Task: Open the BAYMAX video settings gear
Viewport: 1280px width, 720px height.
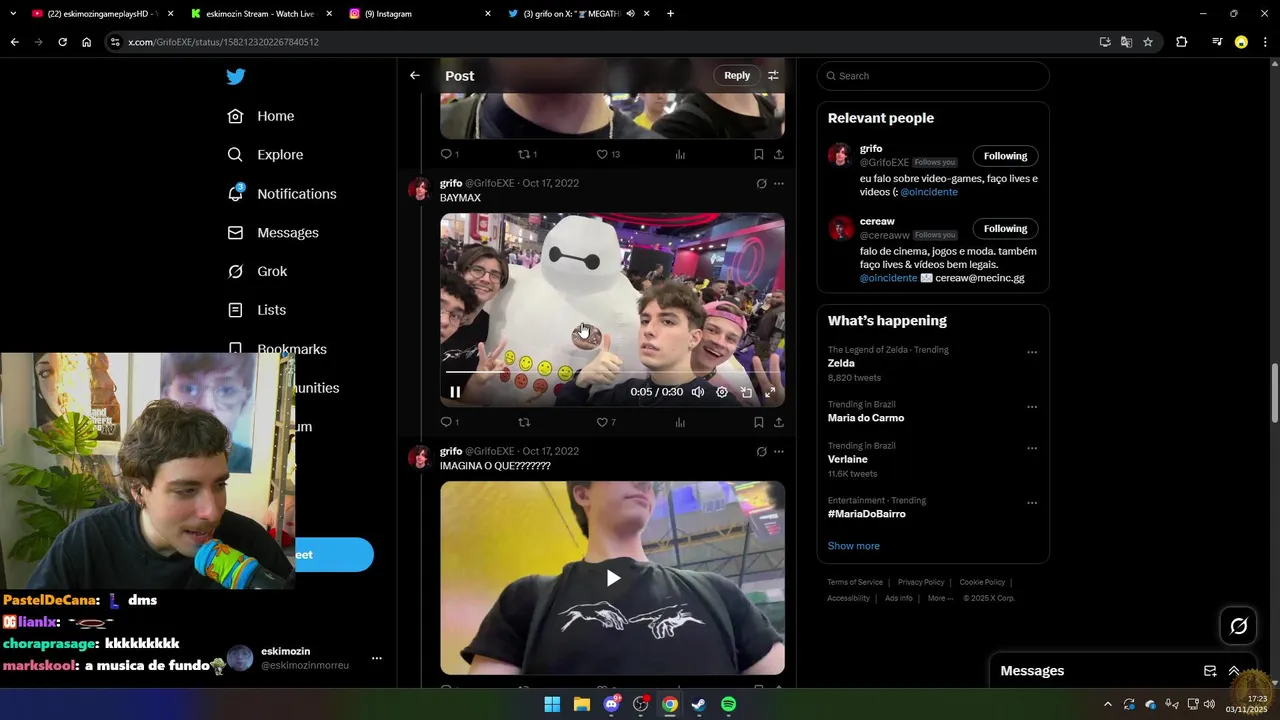Action: (722, 392)
